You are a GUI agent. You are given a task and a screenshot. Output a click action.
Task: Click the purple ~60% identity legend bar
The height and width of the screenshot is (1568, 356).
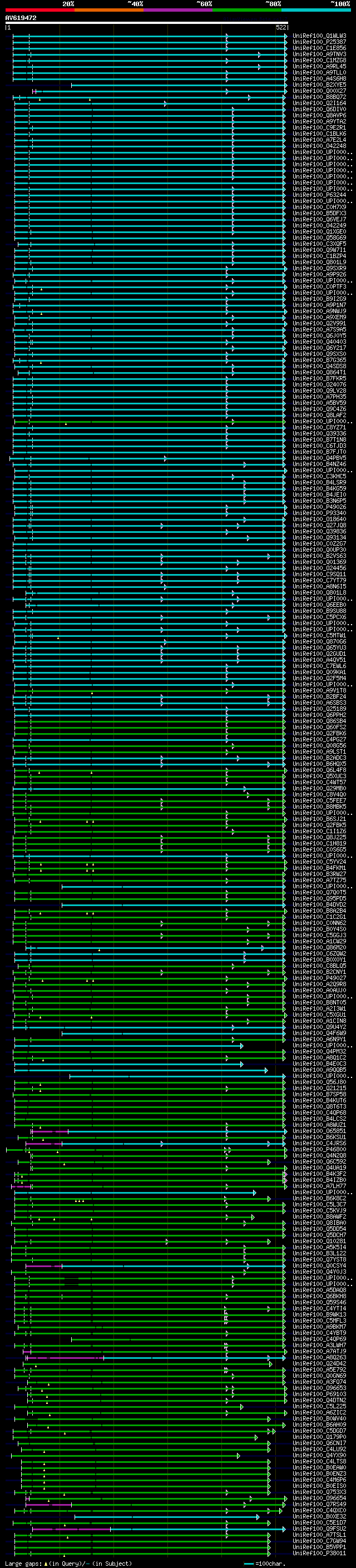pyautogui.click(x=179, y=10)
